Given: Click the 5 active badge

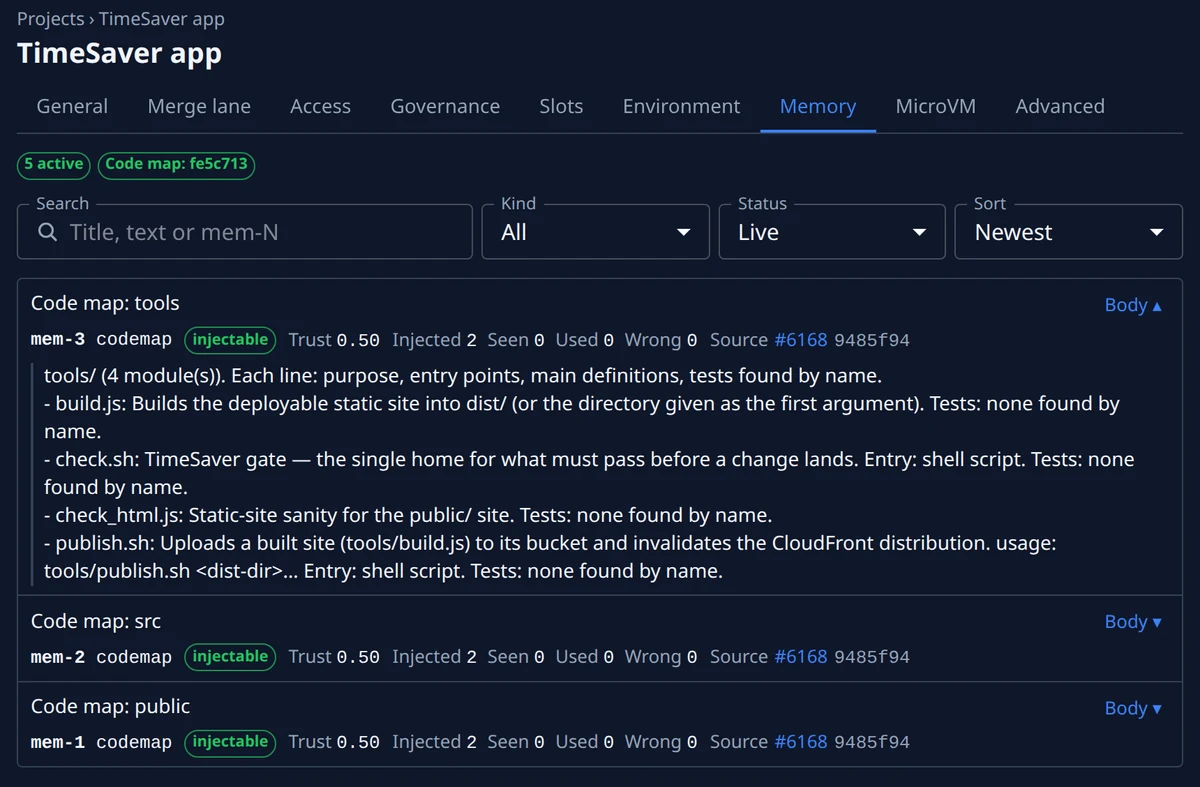Looking at the screenshot, I should pos(54,164).
